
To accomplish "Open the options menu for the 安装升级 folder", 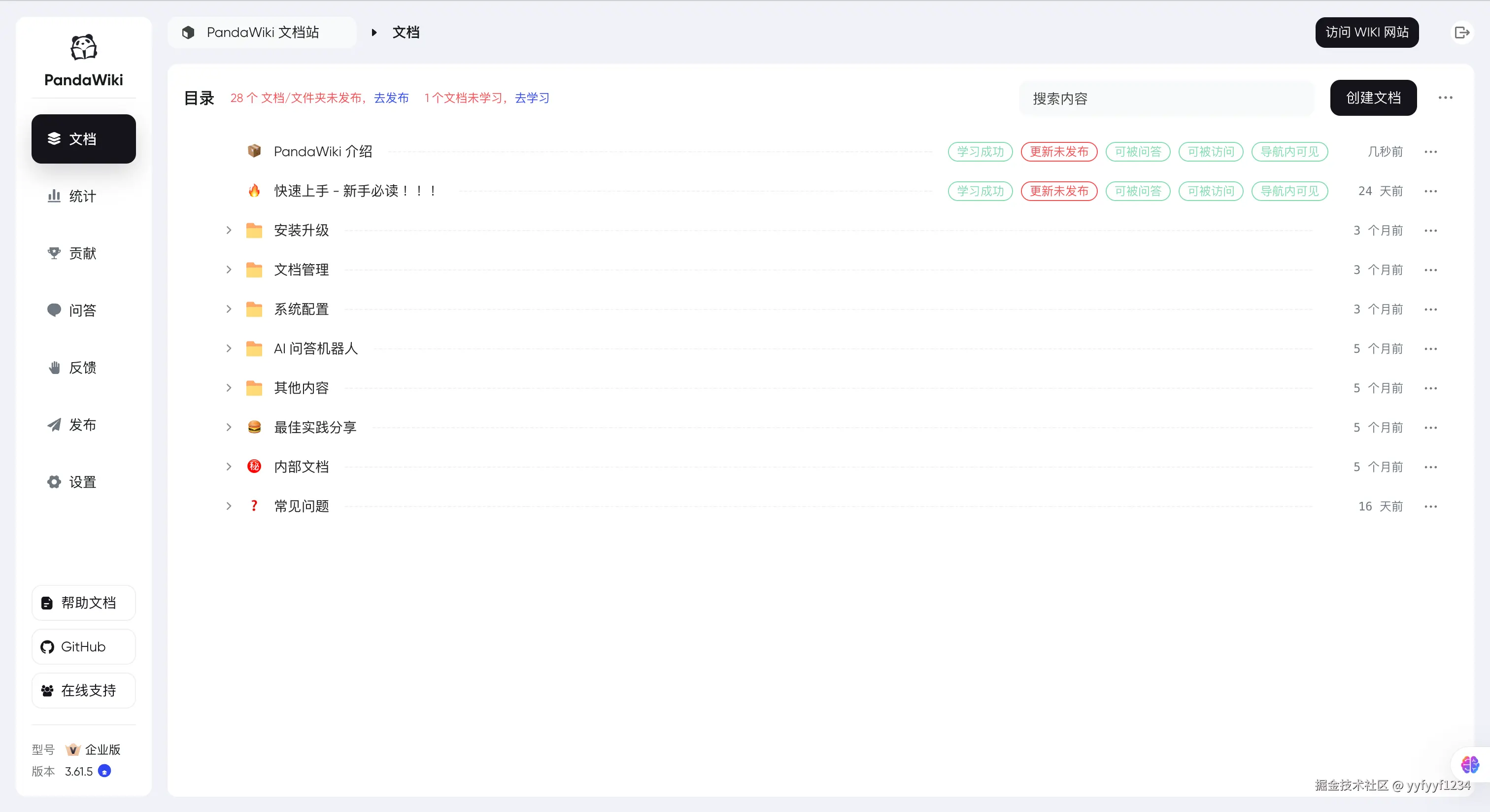I will click(1430, 231).
